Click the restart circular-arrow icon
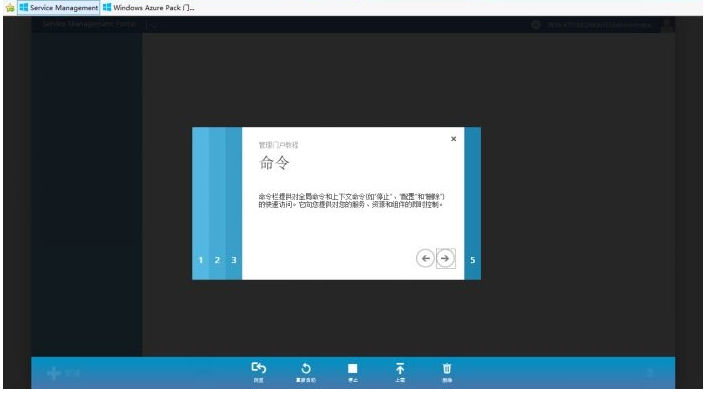706x394 pixels. coord(306,368)
